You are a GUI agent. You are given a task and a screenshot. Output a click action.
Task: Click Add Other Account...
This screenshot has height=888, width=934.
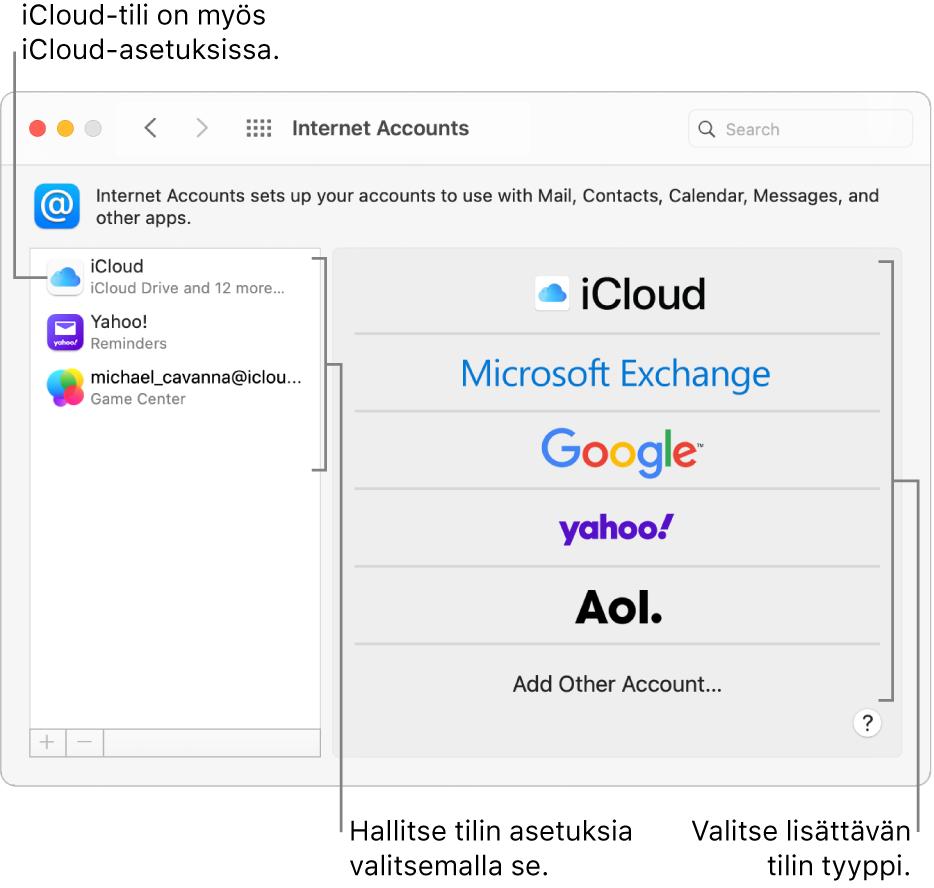617,684
